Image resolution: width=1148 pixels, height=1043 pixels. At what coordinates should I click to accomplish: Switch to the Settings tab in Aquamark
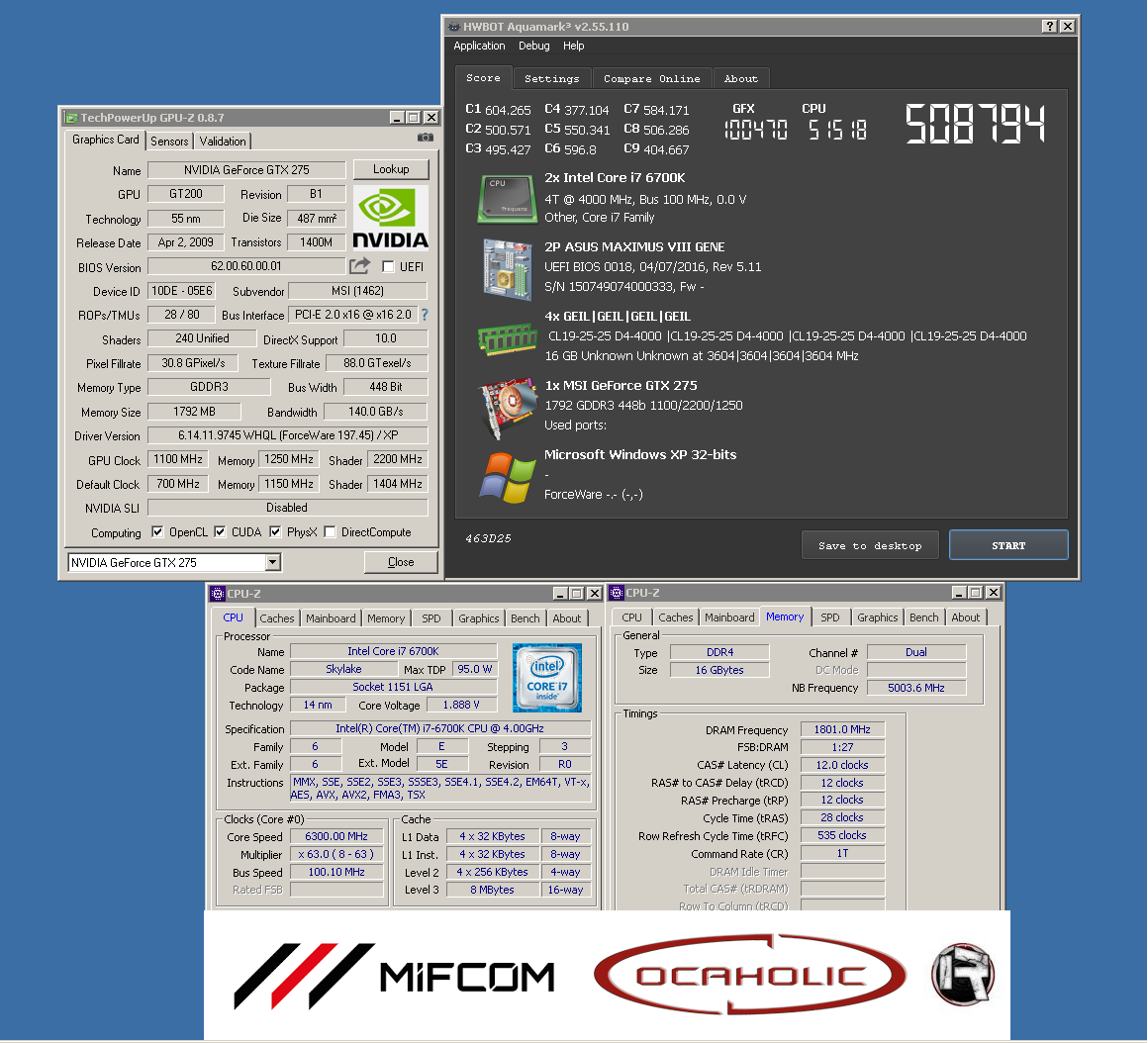point(551,78)
